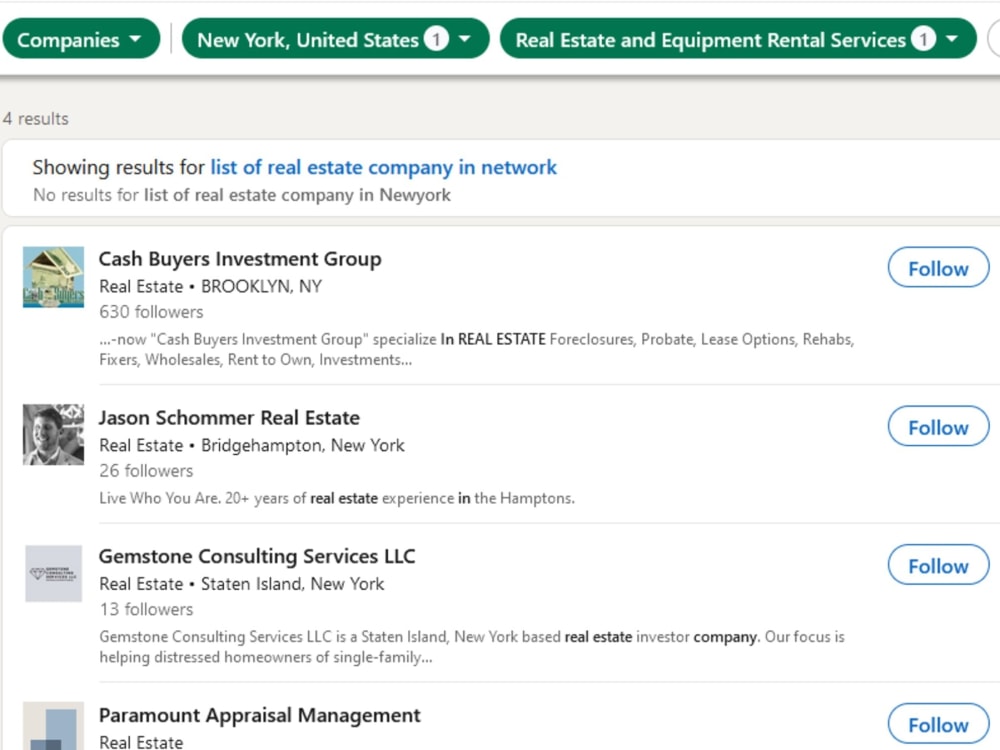Viewport: 1000px width, 750px height.
Task: Open Cash Buyers Investment Group company title
Action: point(240,259)
